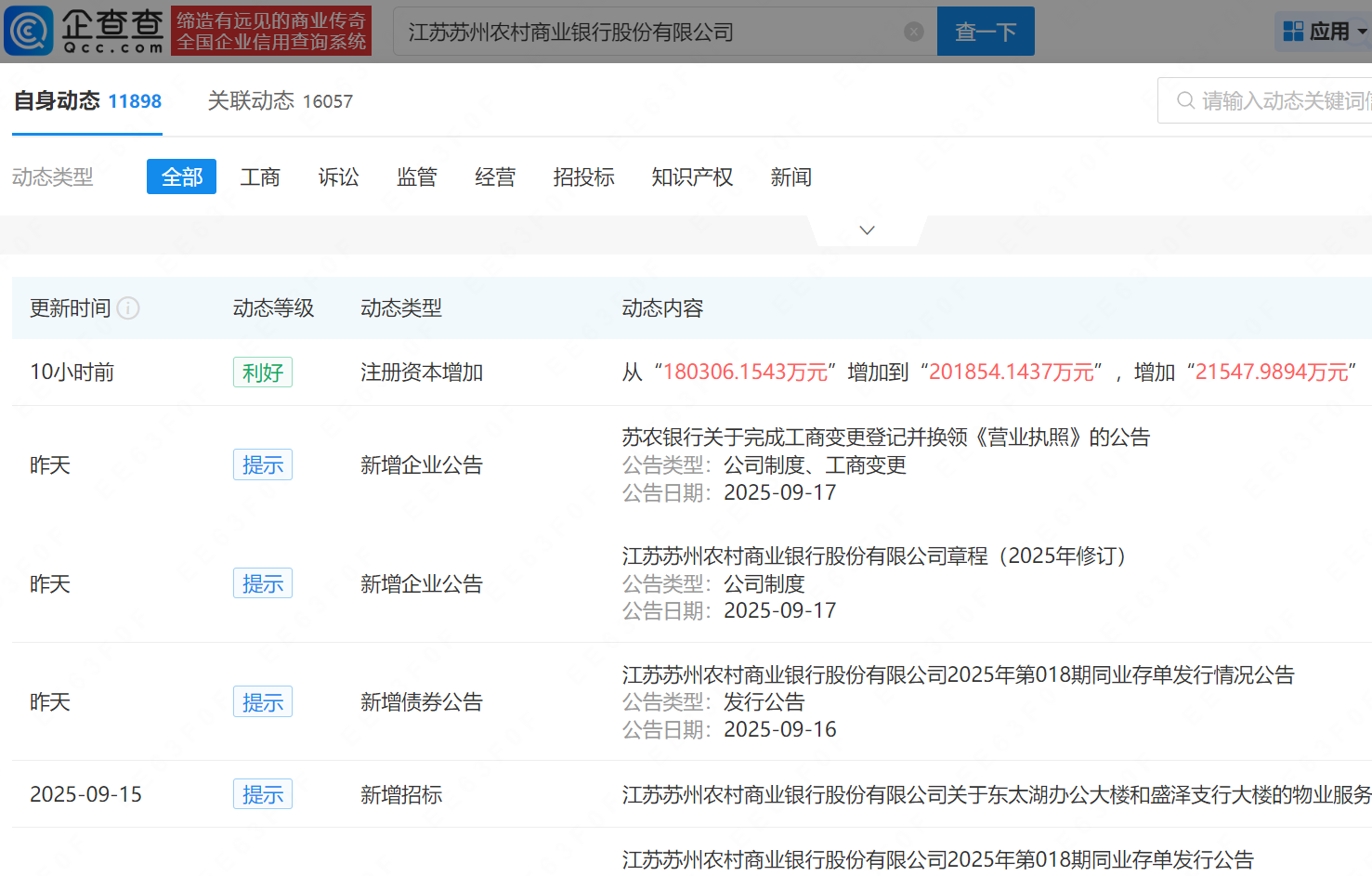Open 公司章程（2025年修订）announcement

pyautogui.click(x=878, y=556)
